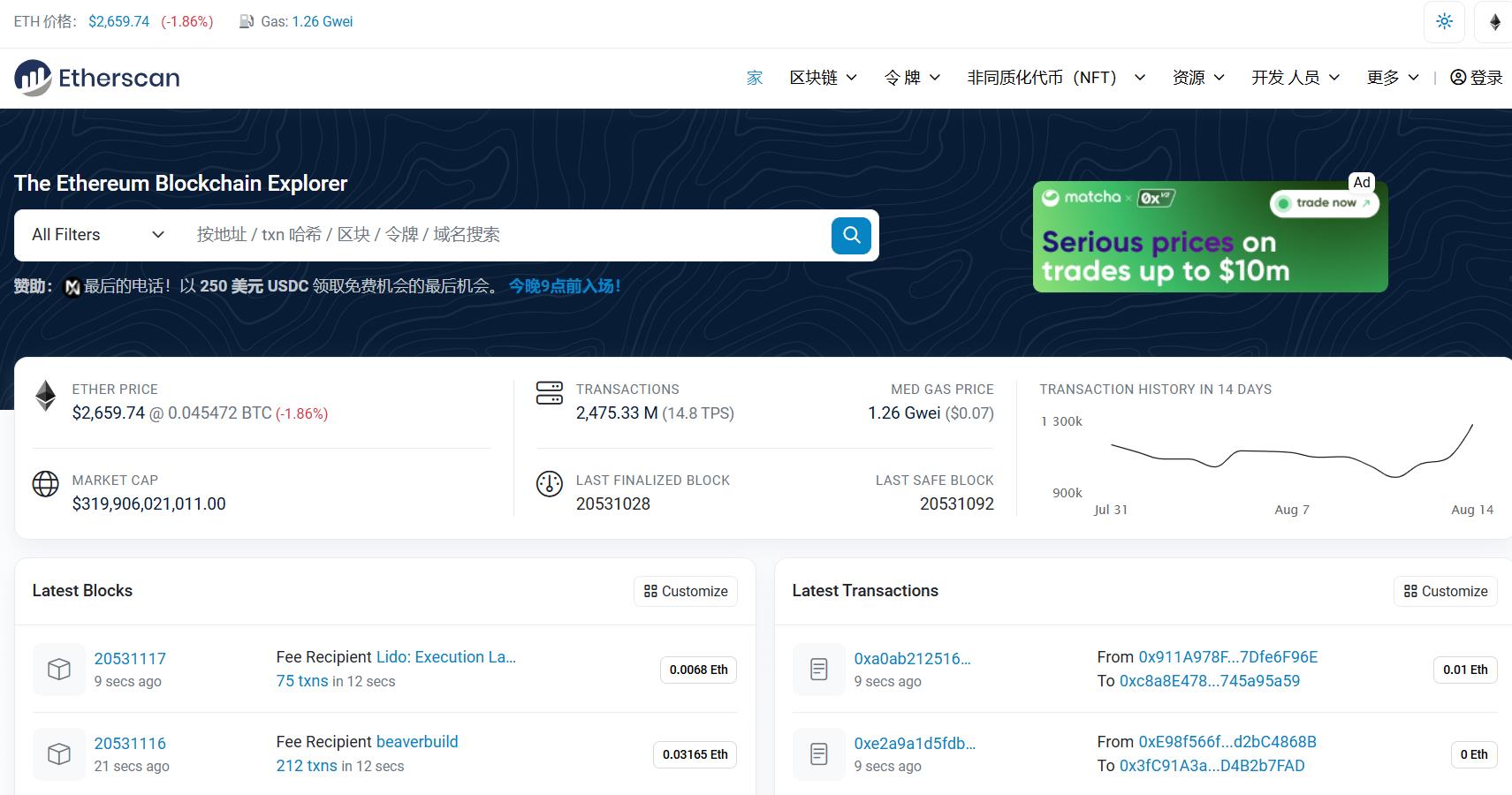Viewport: 1512px width, 795px height.
Task: Expand the 资源 menu
Action: (x=1198, y=78)
